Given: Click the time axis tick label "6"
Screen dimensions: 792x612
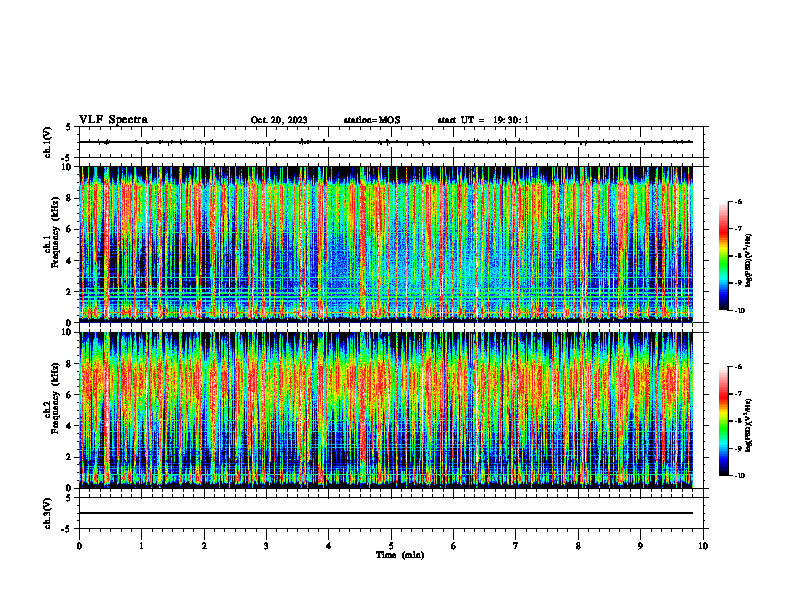Looking at the screenshot, I should point(454,546).
